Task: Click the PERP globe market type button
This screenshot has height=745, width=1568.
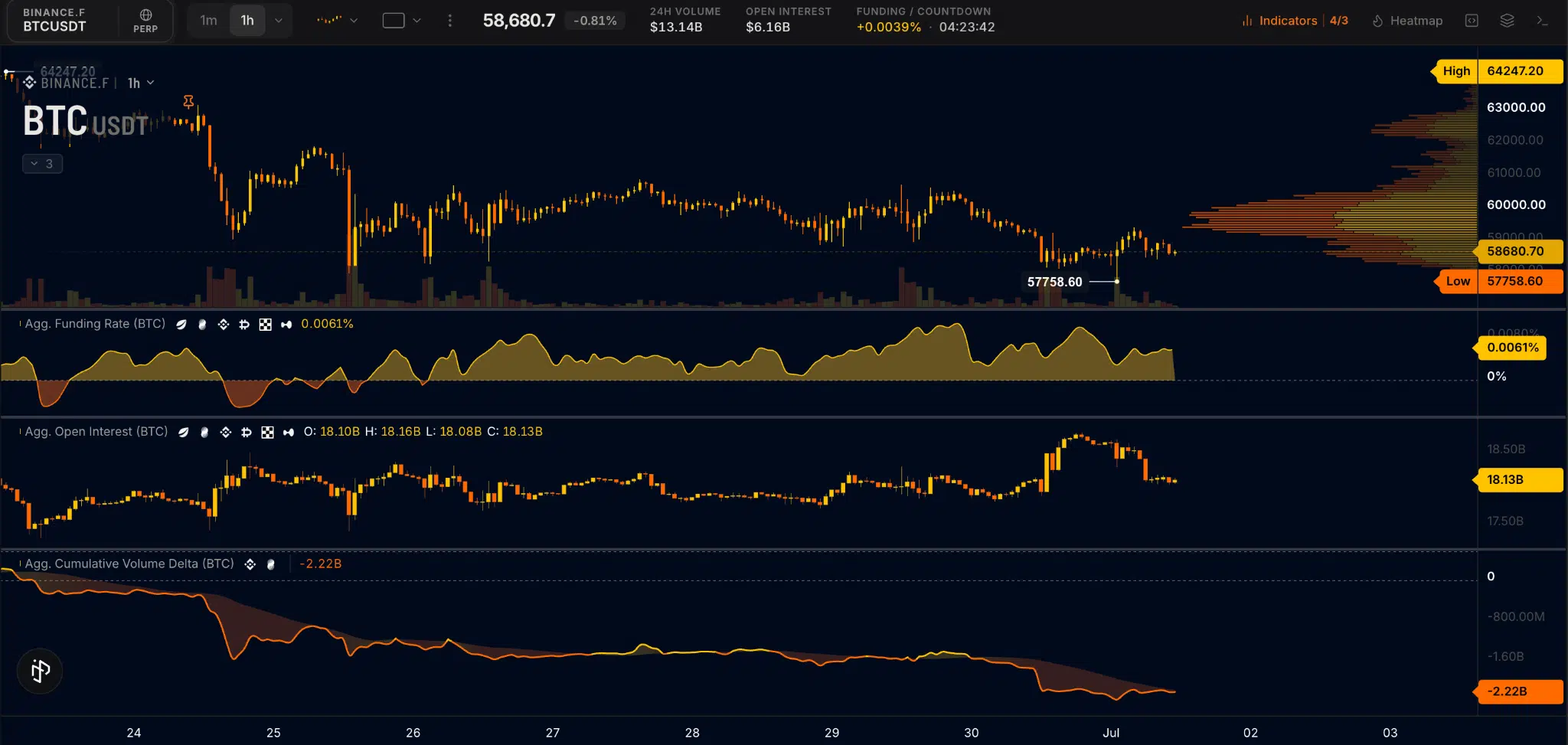Action: click(x=145, y=21)
